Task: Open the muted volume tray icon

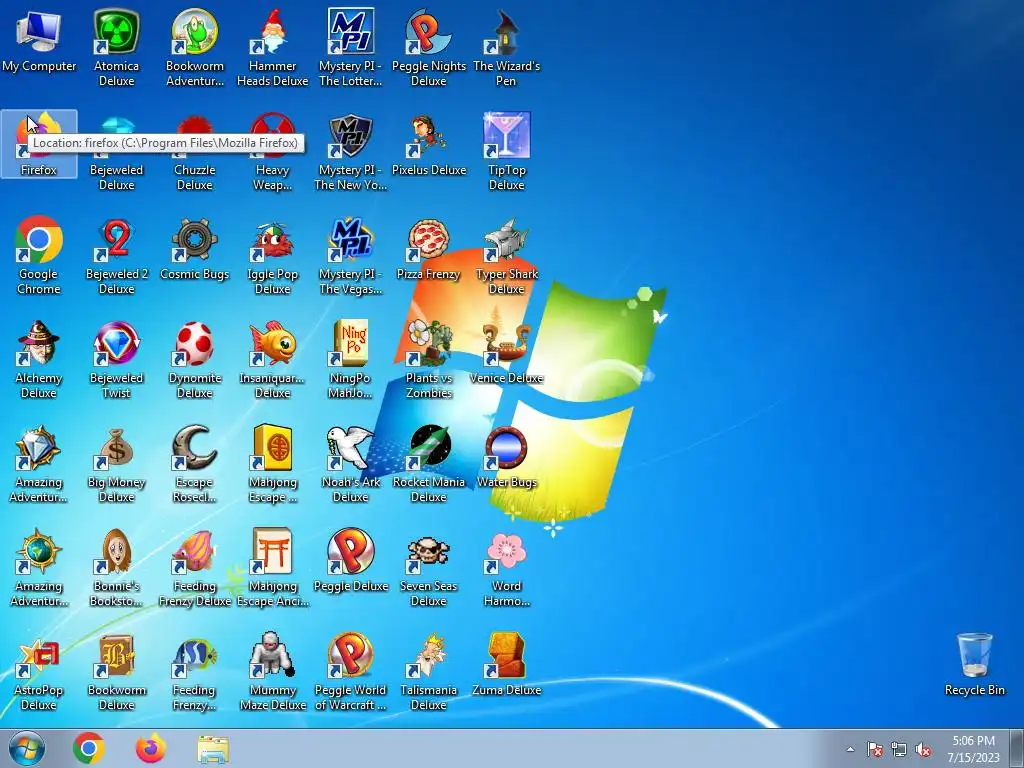Action: (x=923, y=749)
